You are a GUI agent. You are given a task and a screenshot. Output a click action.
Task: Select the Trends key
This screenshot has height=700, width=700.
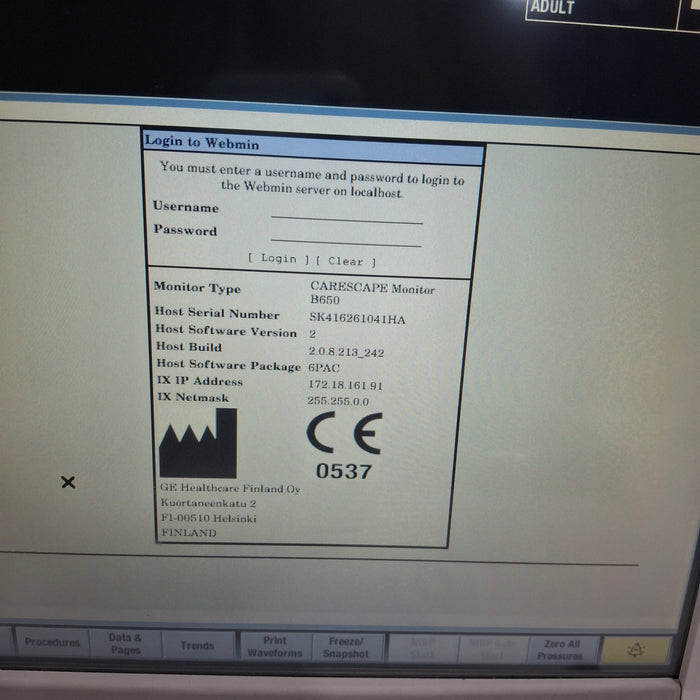197,646
